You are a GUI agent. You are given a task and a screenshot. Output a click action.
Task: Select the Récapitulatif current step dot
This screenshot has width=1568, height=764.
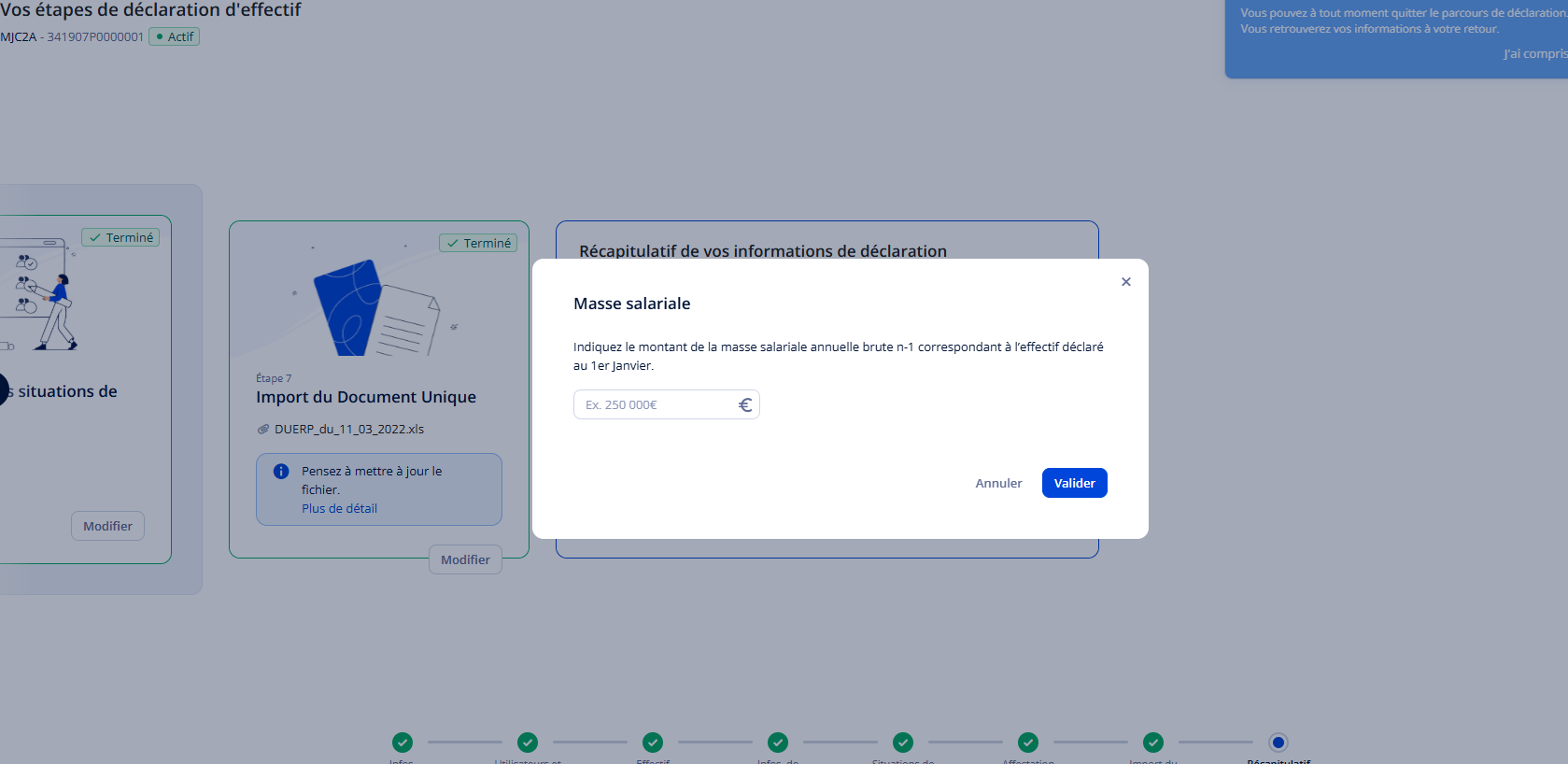pos(1278,743)
